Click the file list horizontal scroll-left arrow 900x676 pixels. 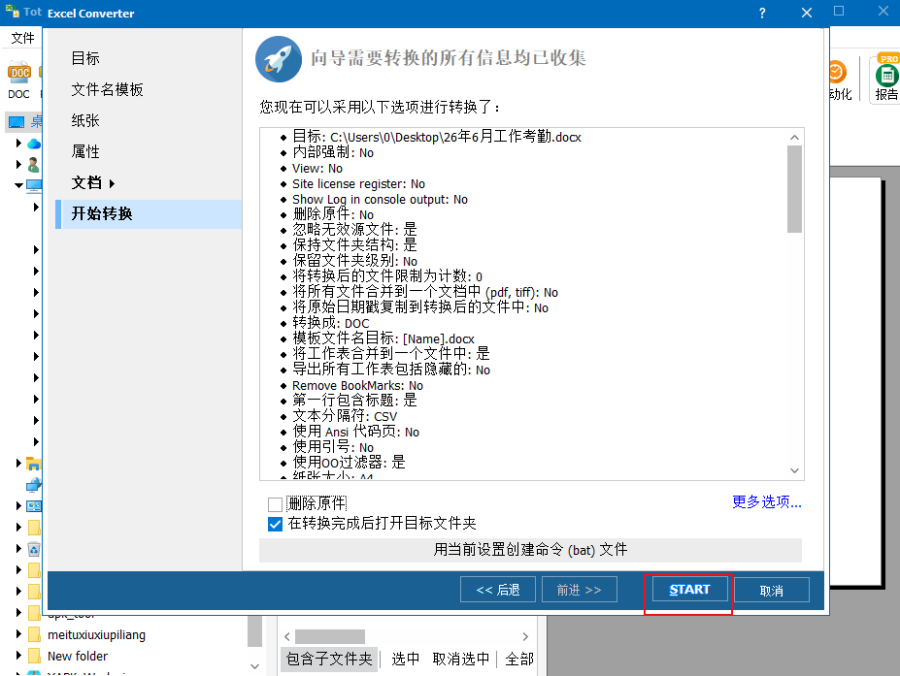287,636
